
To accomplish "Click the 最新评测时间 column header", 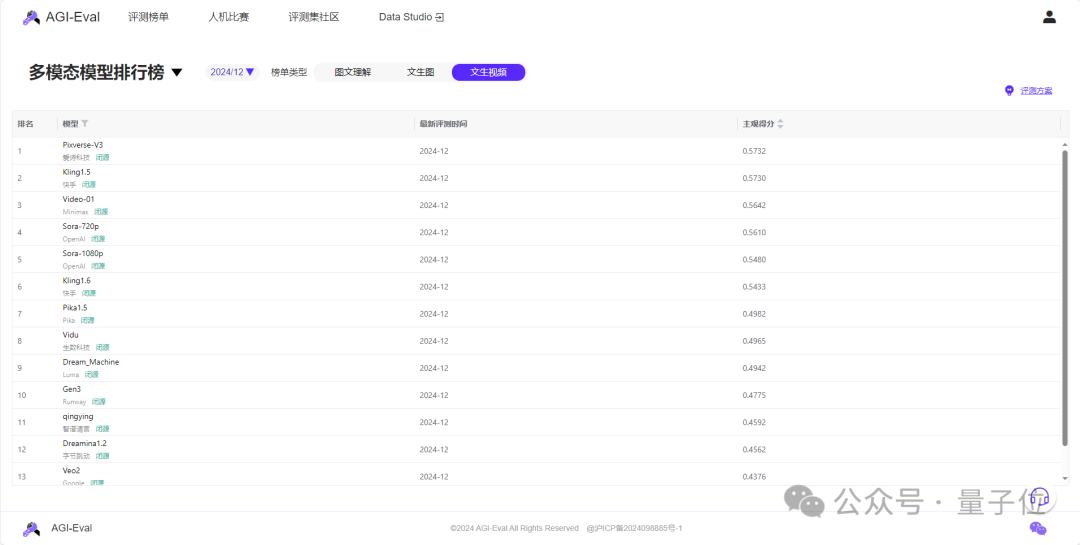I will click(x=444, y=124).
